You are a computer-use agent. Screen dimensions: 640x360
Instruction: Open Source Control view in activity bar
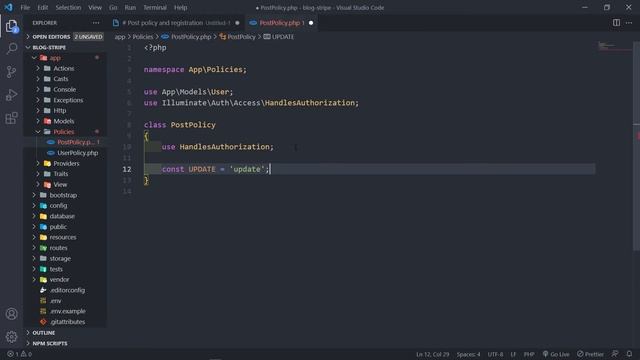pyautogui.click(x=11, y=72)
